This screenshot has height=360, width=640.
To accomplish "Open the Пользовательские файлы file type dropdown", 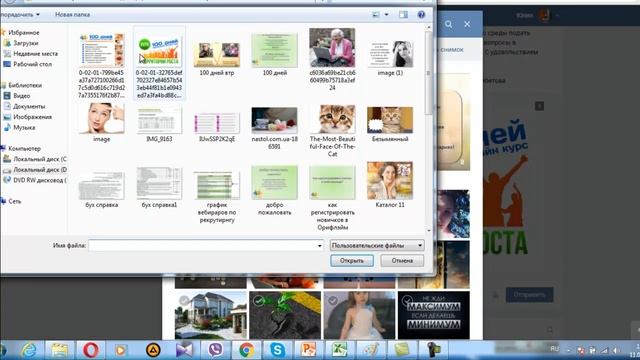I will [377, 245].
